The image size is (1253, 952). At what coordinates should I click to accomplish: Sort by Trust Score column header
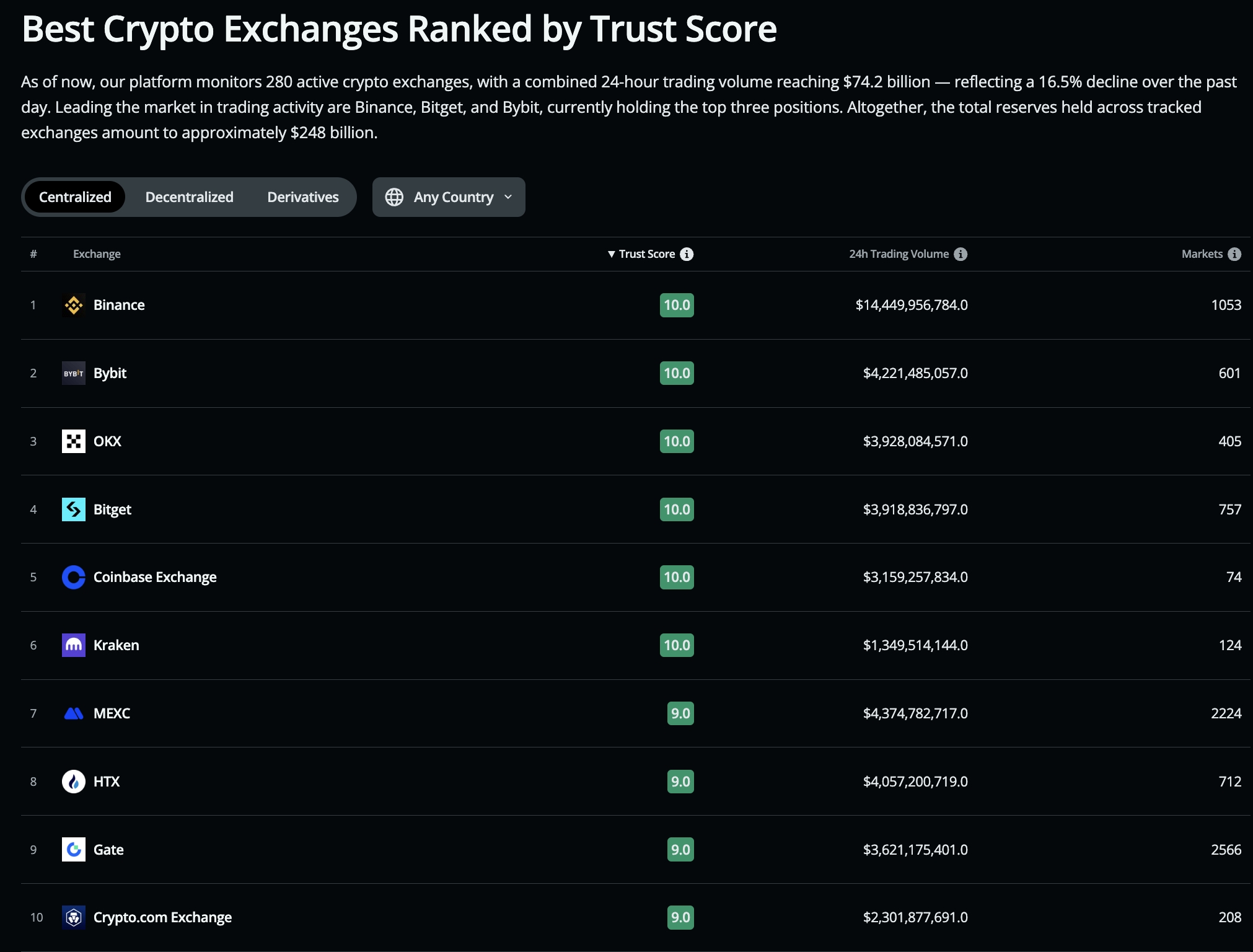646,254
